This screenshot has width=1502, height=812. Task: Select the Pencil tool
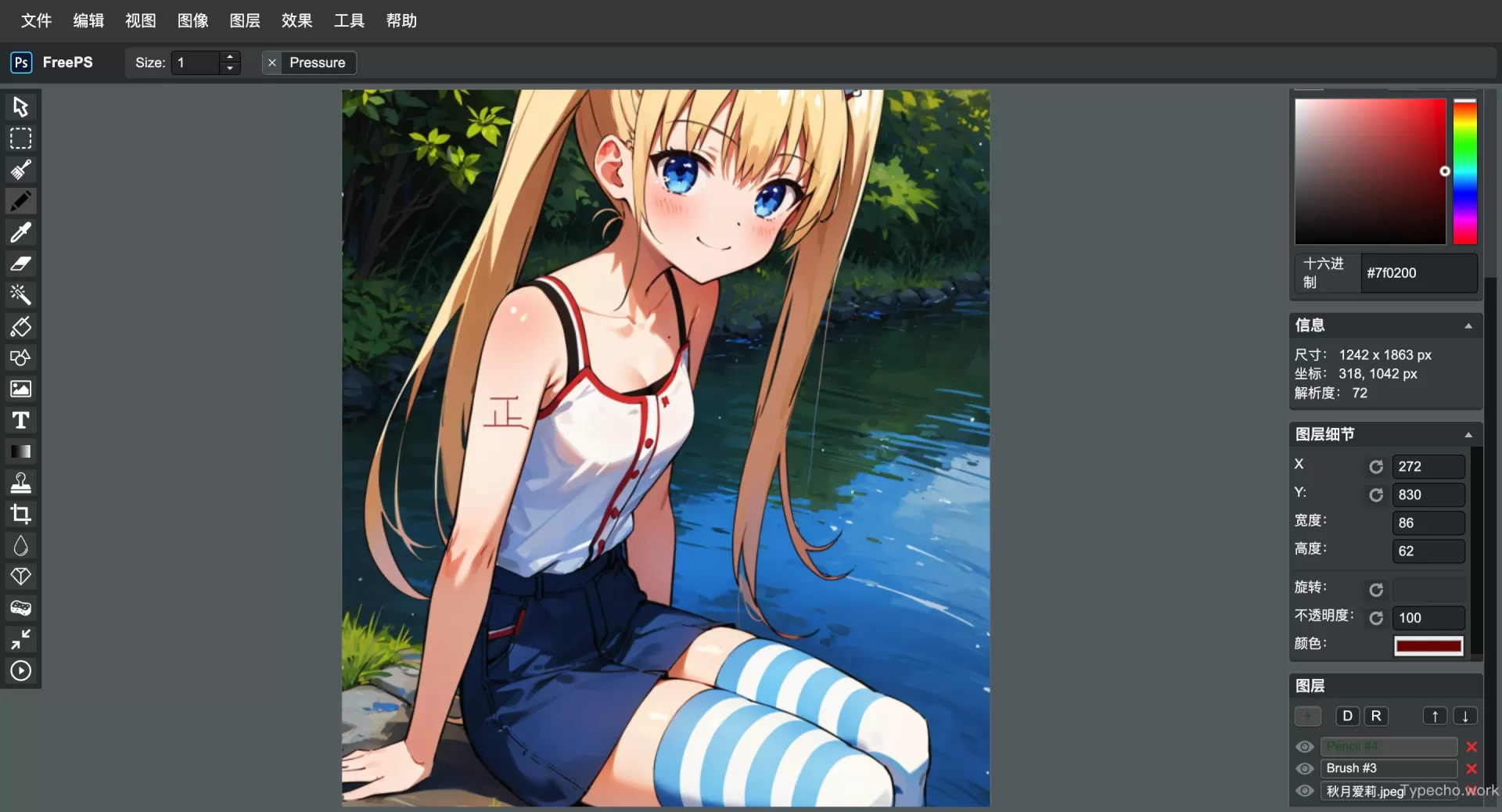pos(20,201)
